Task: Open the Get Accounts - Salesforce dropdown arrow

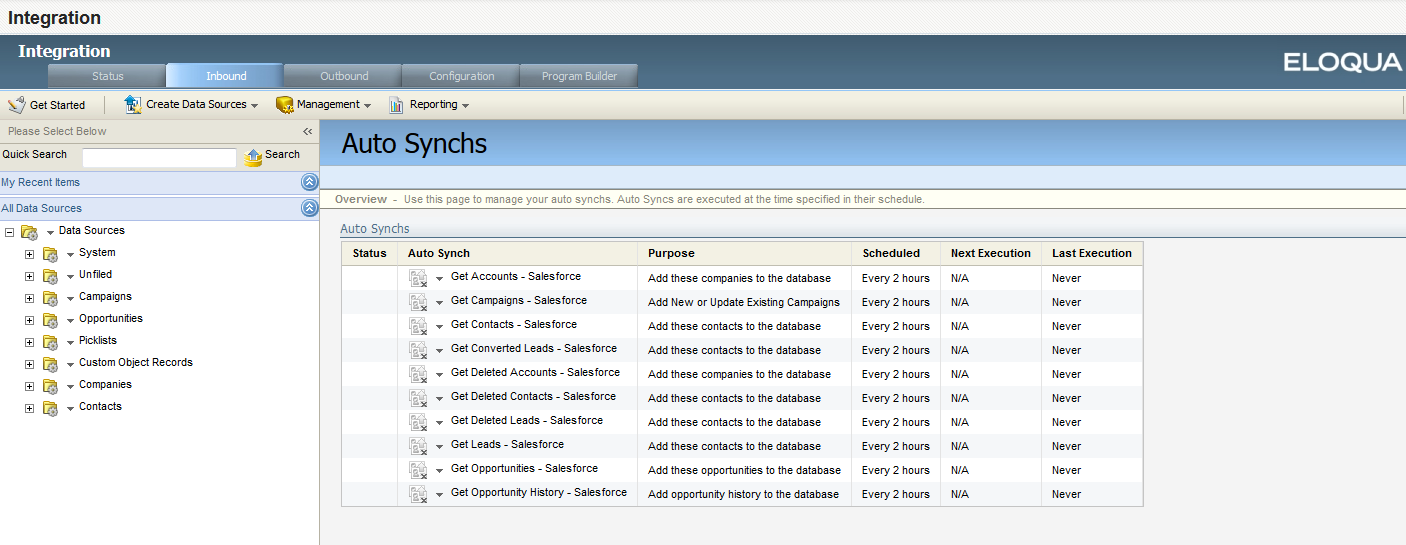Action: click(439, 279)
